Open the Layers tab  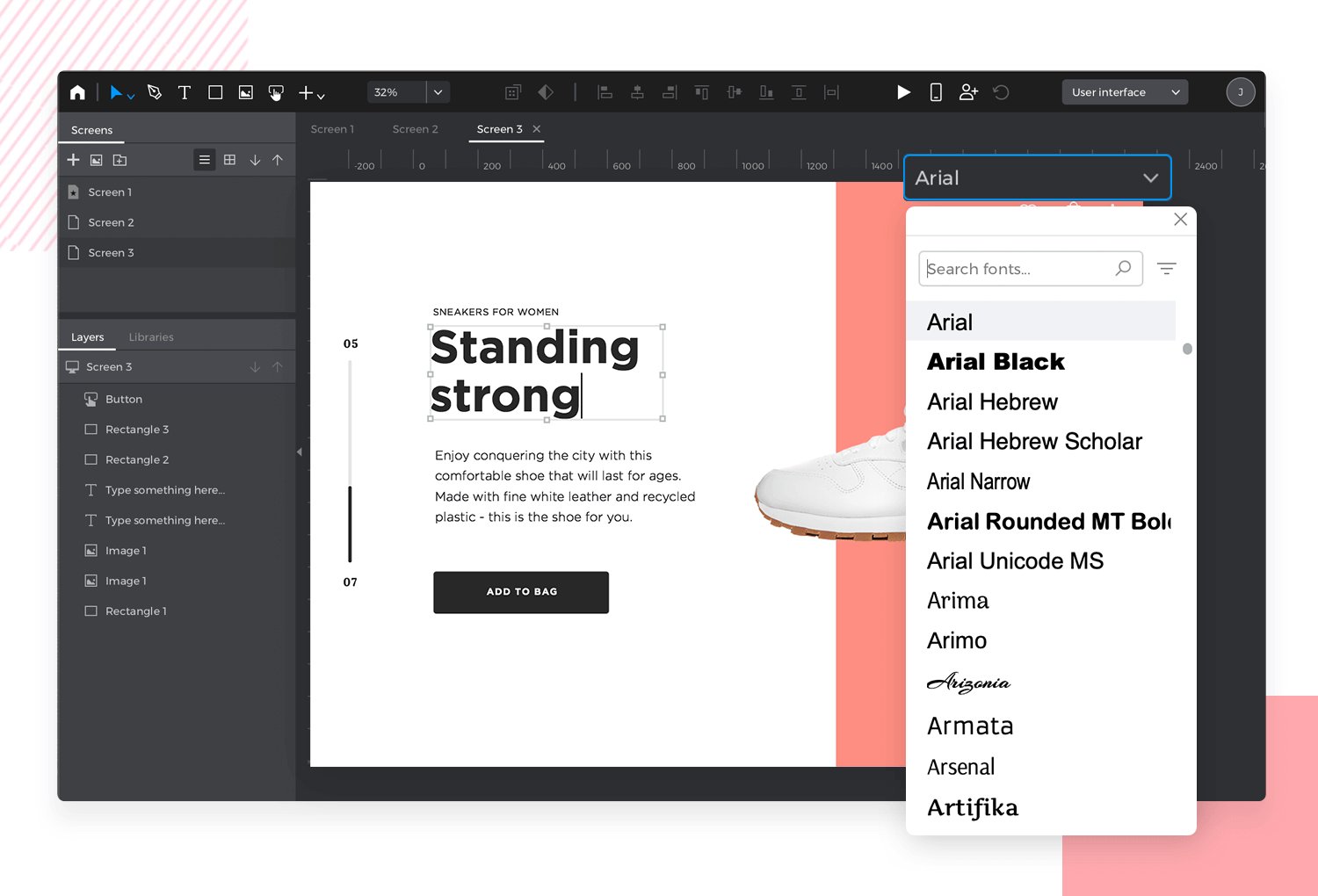(x=87, y=337)
